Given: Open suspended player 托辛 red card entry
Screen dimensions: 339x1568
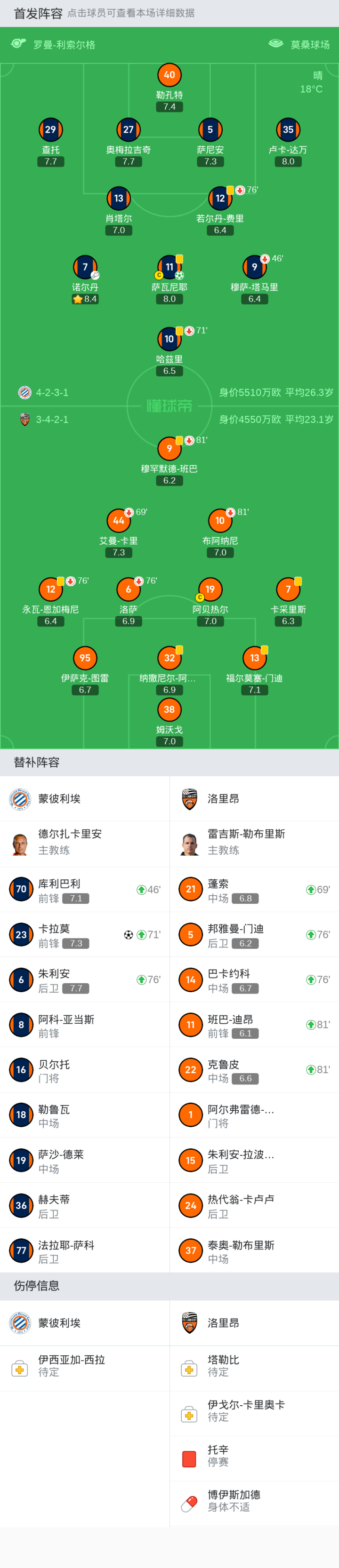Looking at the screenshot, I should tap(218, 1456).
